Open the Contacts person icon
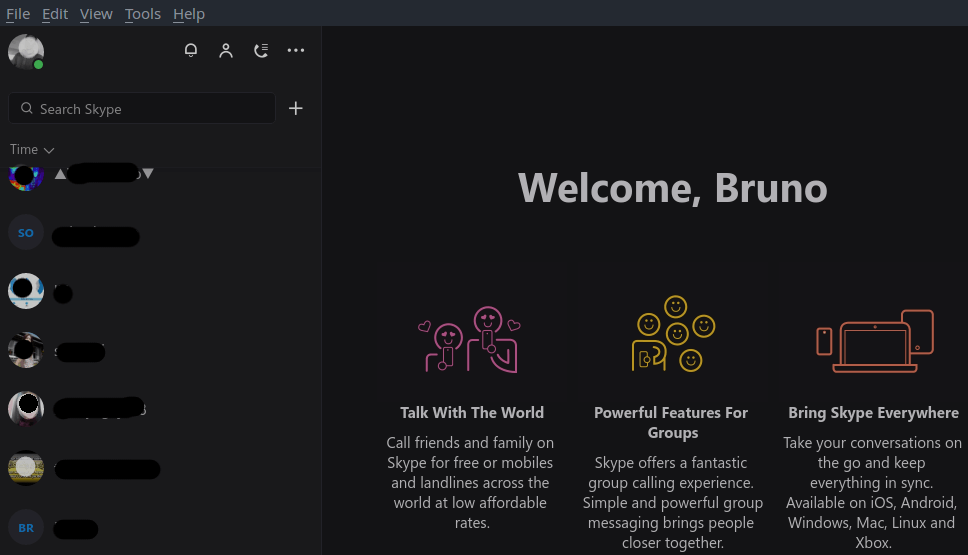Image resolution: width=968 pixels, height=555 pixels. (x=226, y=51)
